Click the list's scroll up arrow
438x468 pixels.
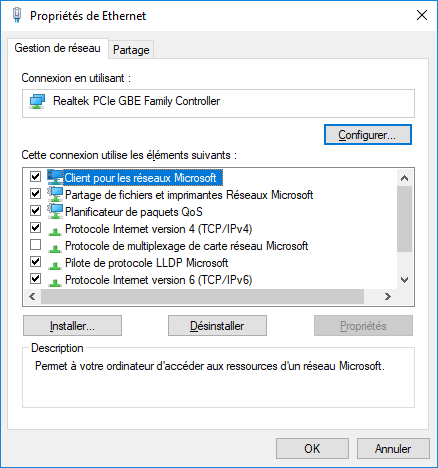point(405,178)
